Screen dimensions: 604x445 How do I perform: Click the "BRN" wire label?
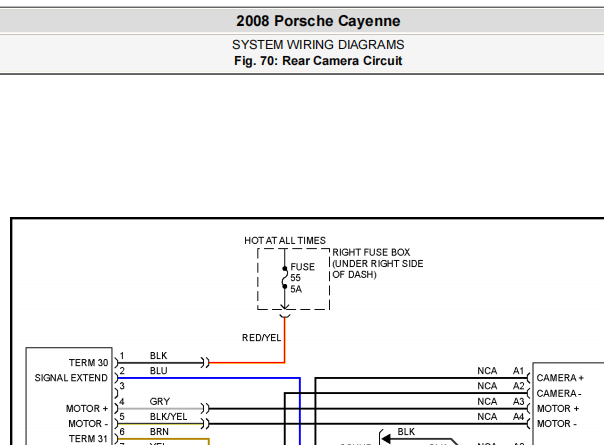click(x=159, y=432)
